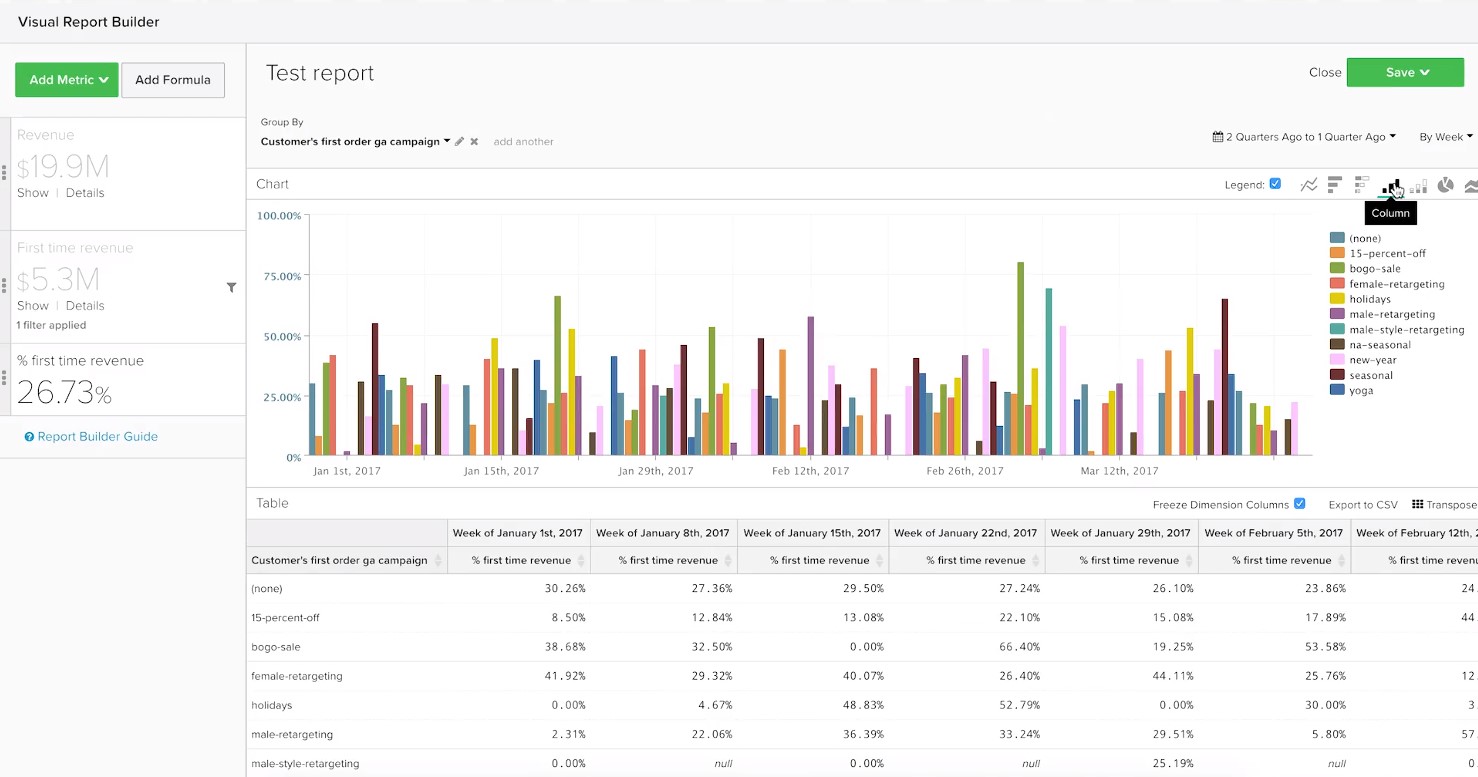Viewport: 1478px width, 777px height.
Task: Click the filter icon on First time revenue metric
Action: tap(231, 287)
